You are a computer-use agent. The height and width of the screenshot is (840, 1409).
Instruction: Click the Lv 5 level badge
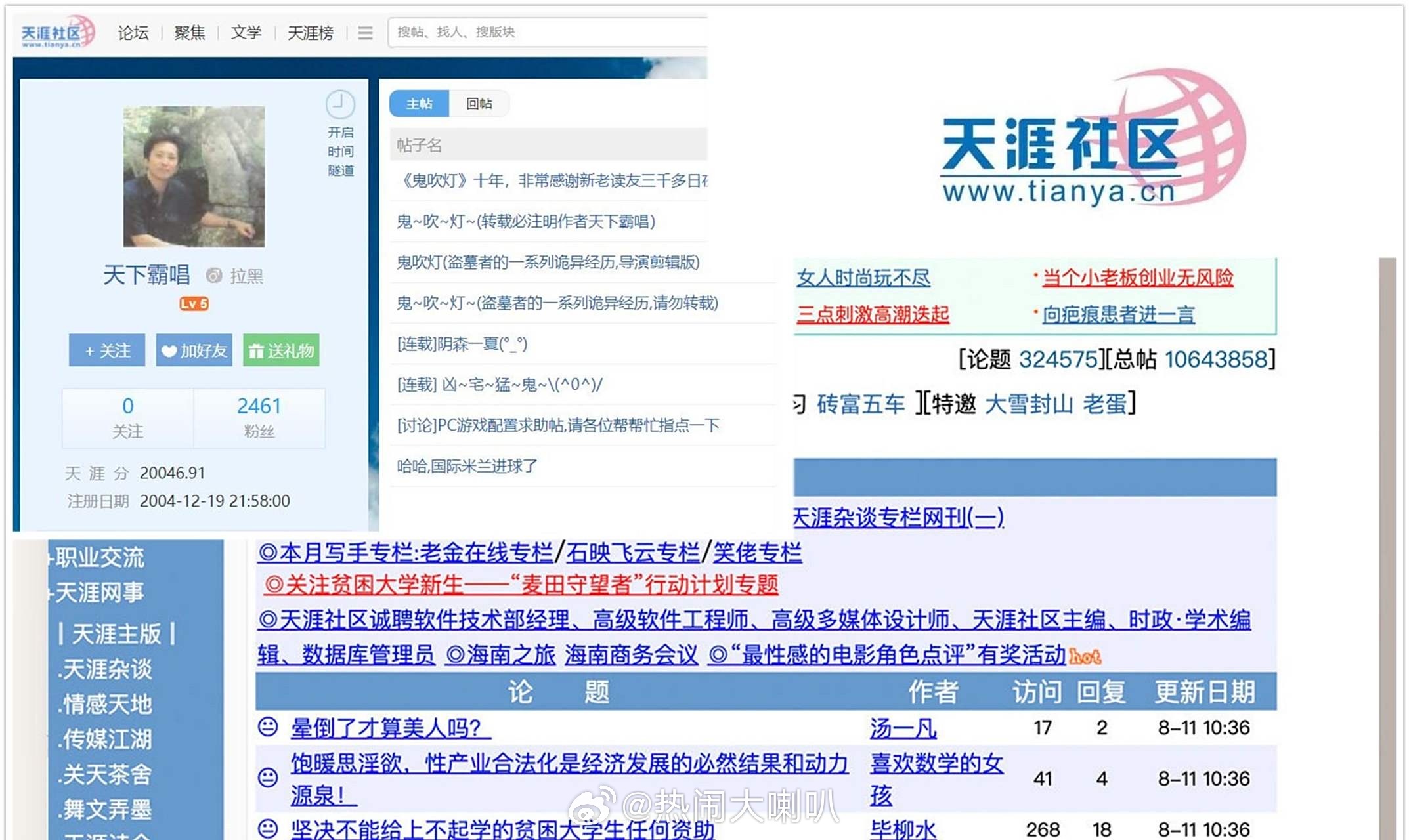tap(194, 304)
